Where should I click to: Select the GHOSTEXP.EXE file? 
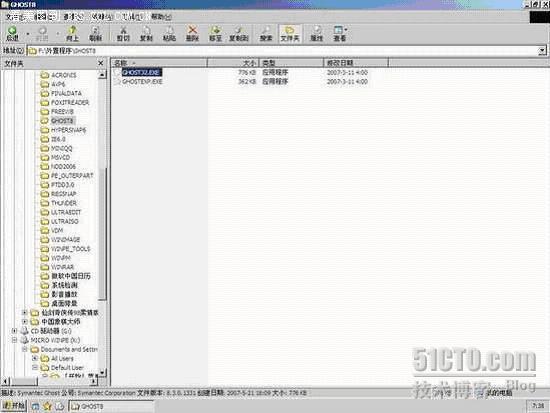pyautogui.click(x=142, y=81)
